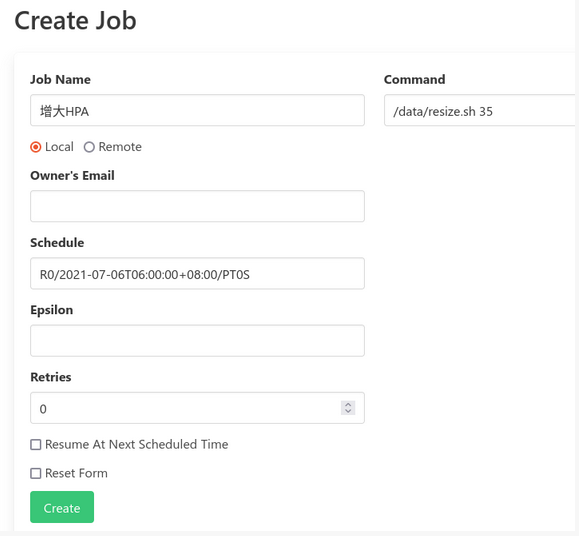Click the Retries label text
Screen dimensions: 579x536
[51, 377]
